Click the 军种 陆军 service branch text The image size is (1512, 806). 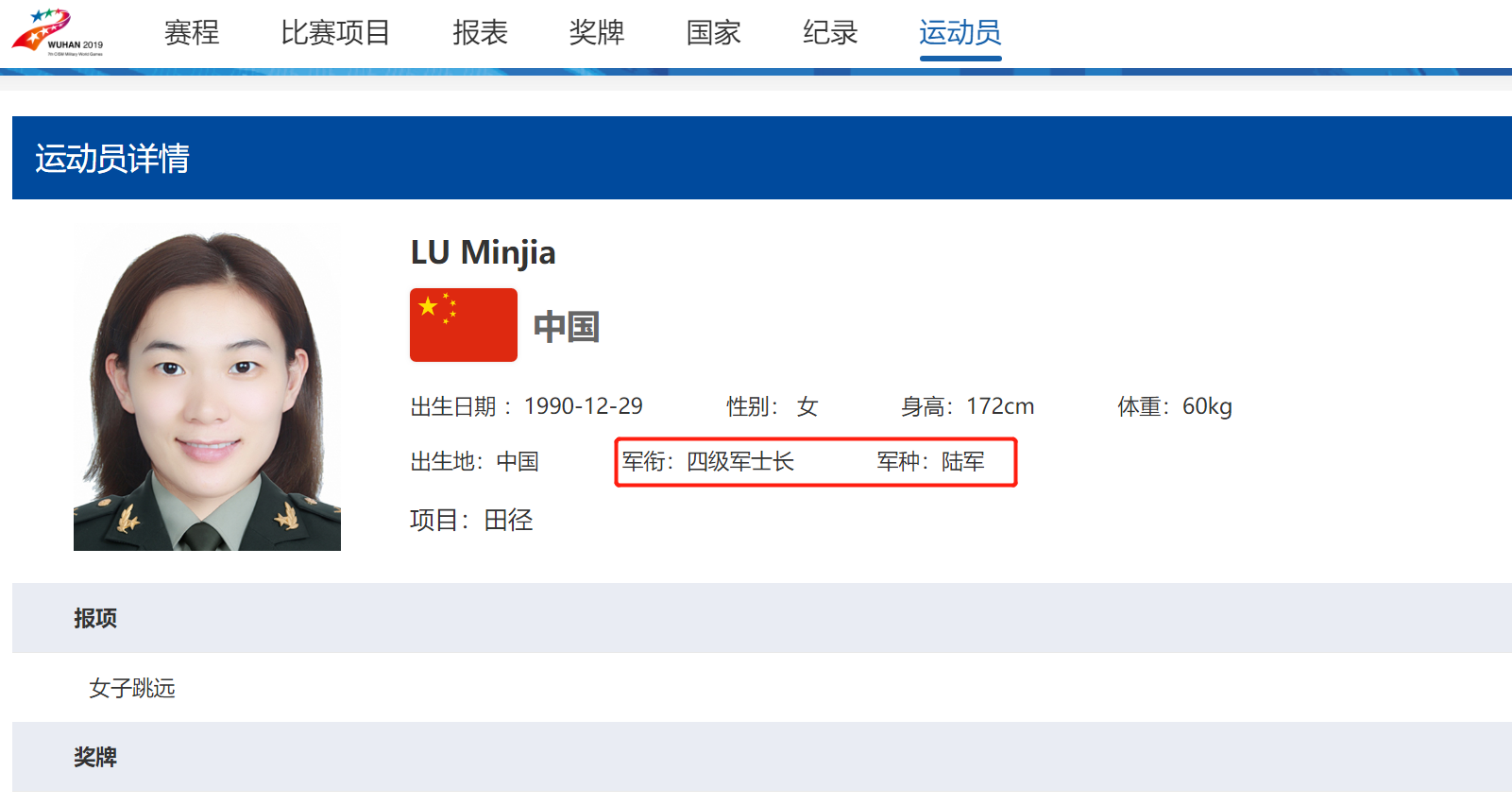point(930,461)
